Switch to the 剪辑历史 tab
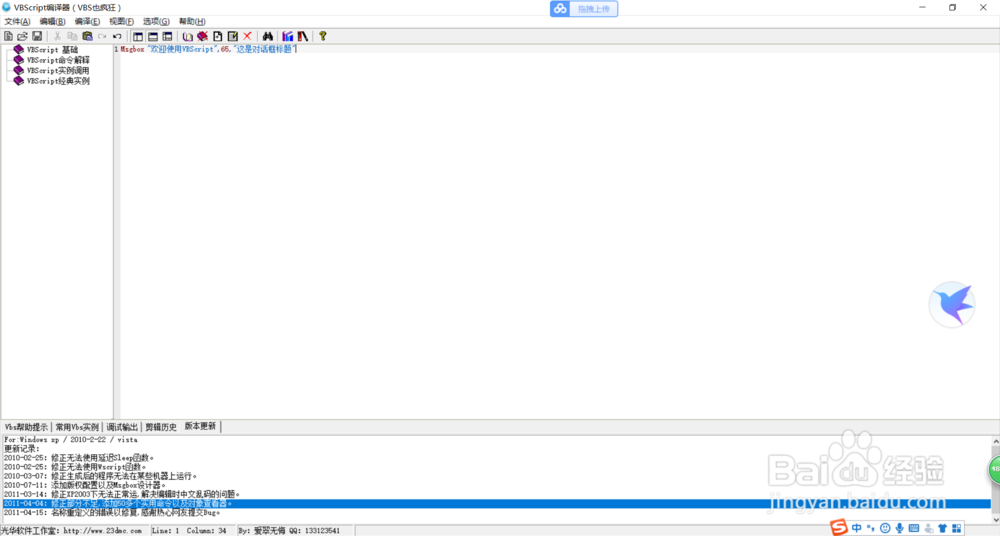The width and height of the screenshot is (1000, 536). 161,427
